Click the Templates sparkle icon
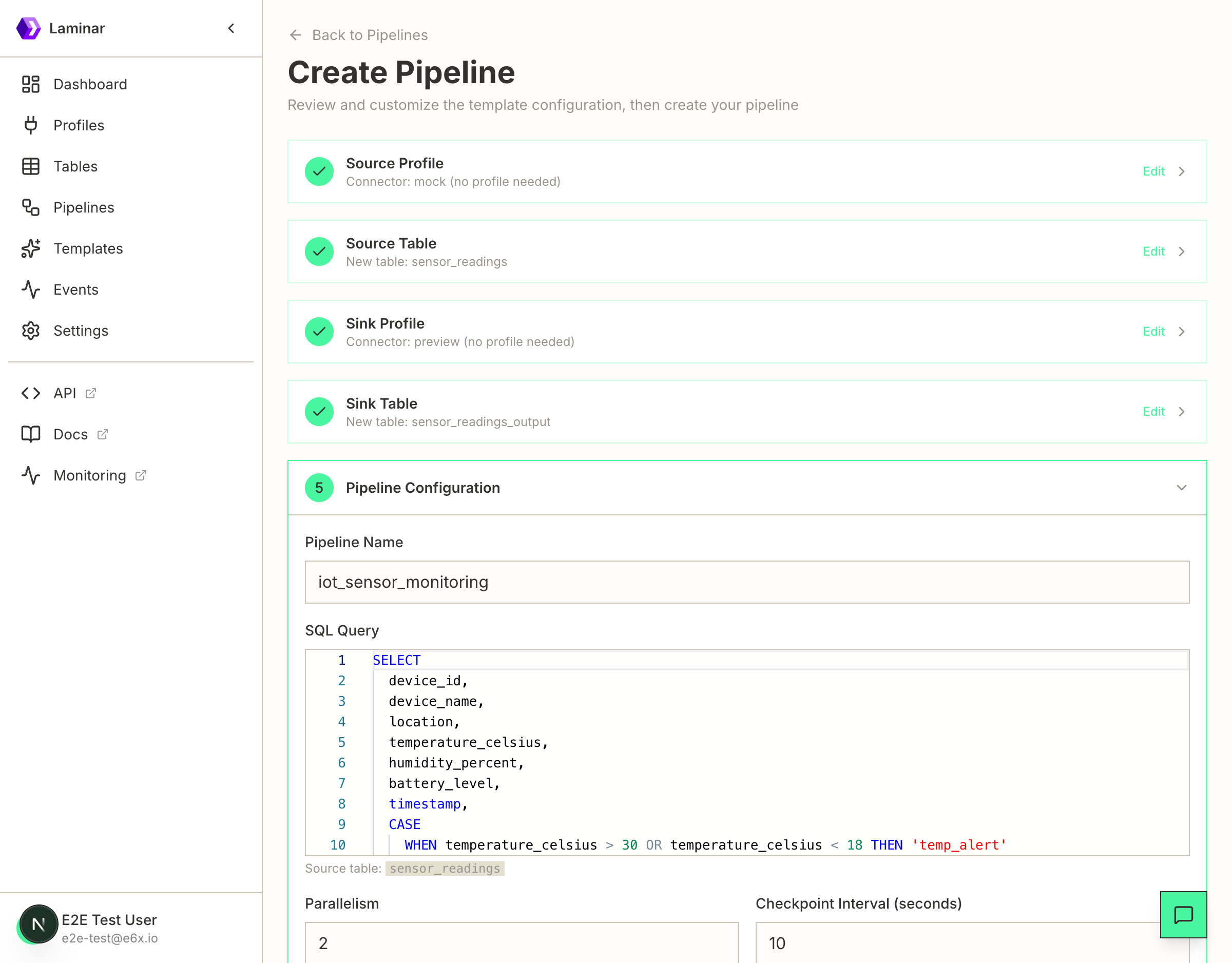The width and height of the screenshot is (1232, 963). (30, 248)
